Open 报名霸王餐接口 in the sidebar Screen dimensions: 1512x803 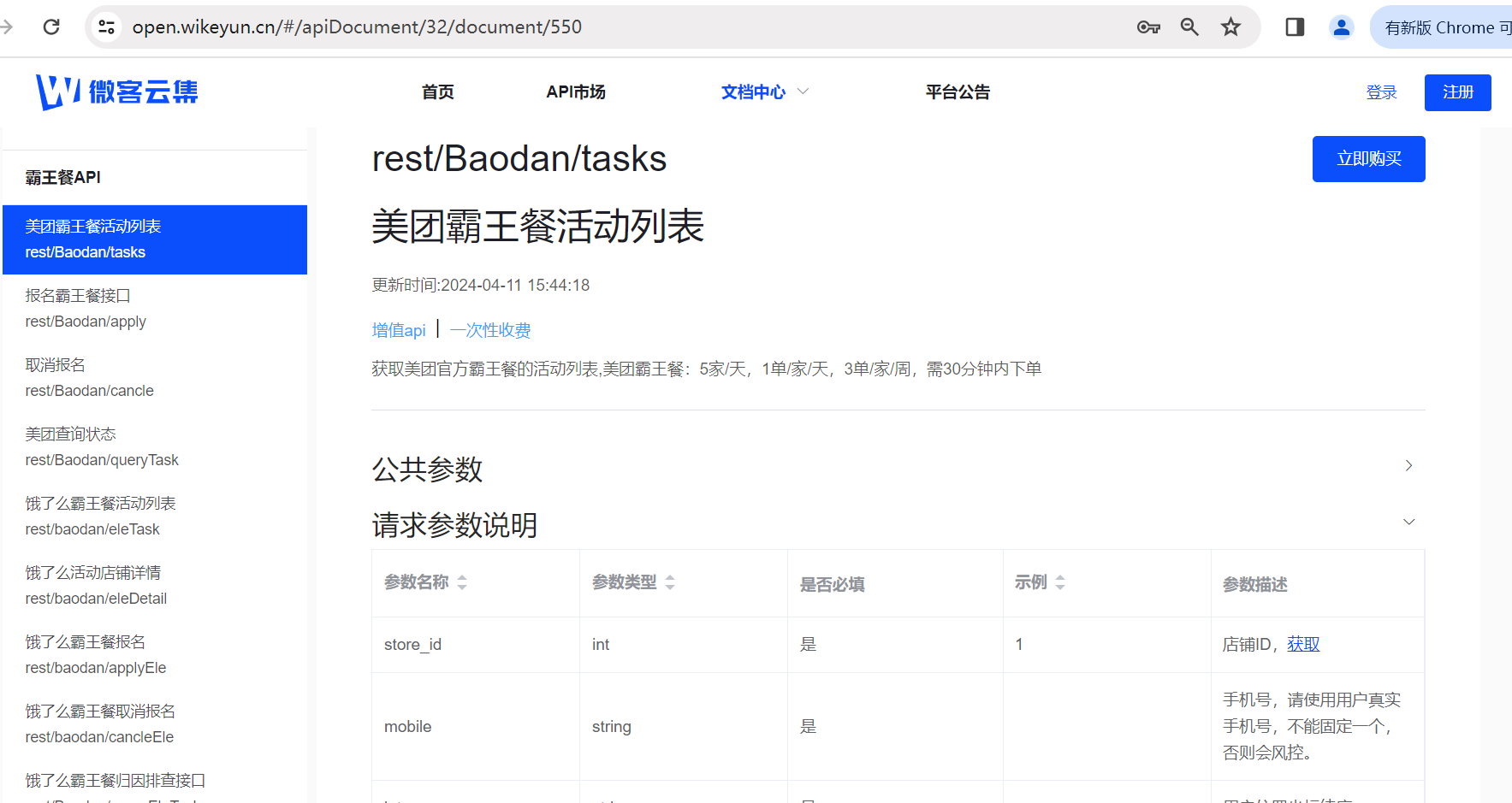click(x=155, y=309)
